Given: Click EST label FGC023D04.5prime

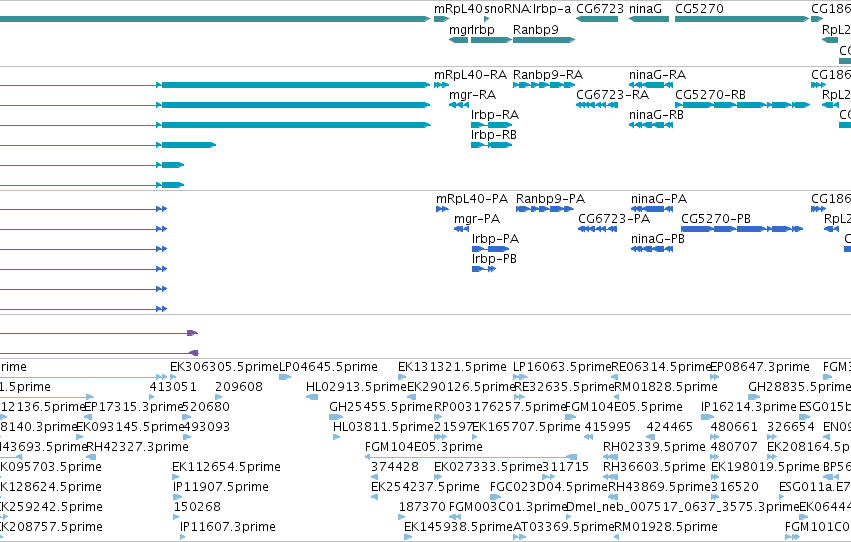Looking at the screenshot, I should (549, 487).
